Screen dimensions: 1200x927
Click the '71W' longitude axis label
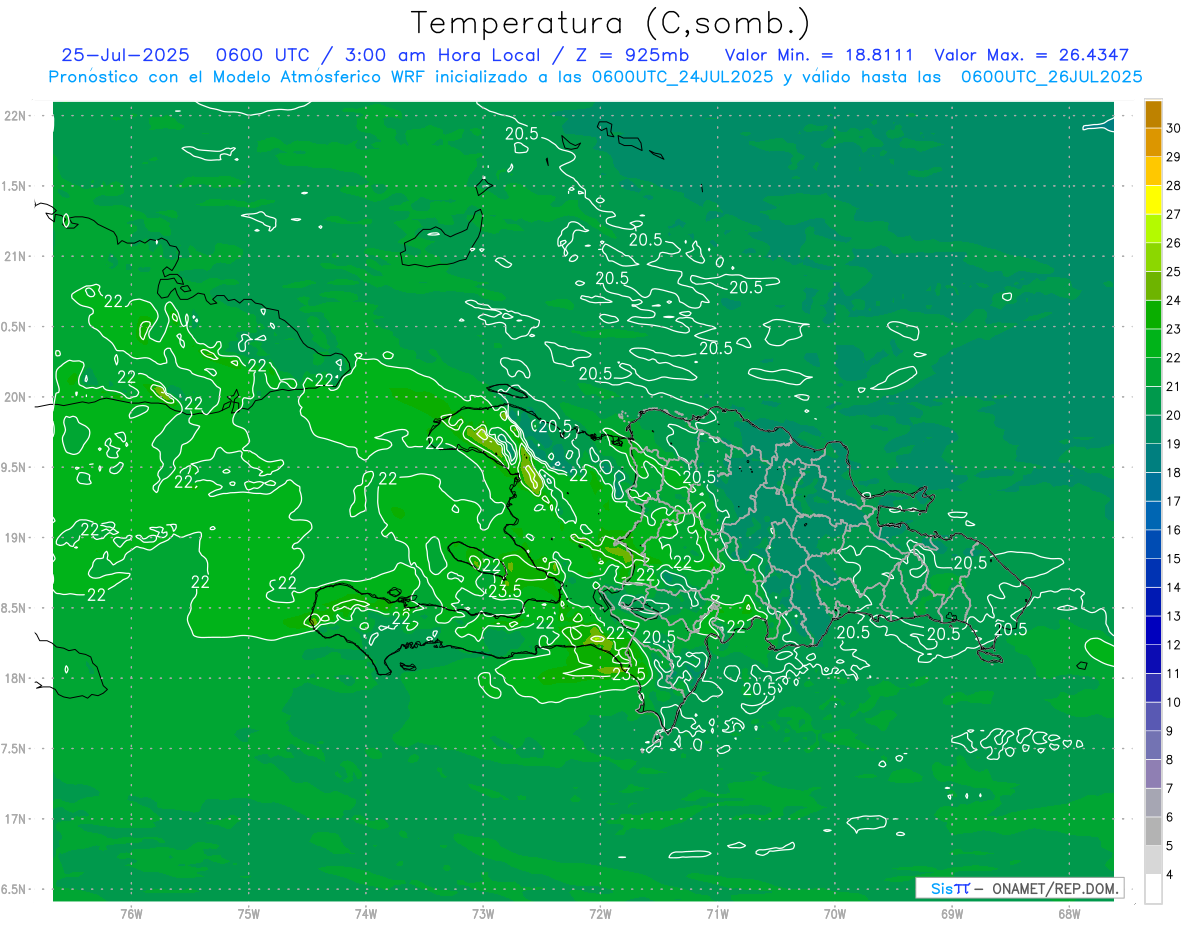(718, 913)
